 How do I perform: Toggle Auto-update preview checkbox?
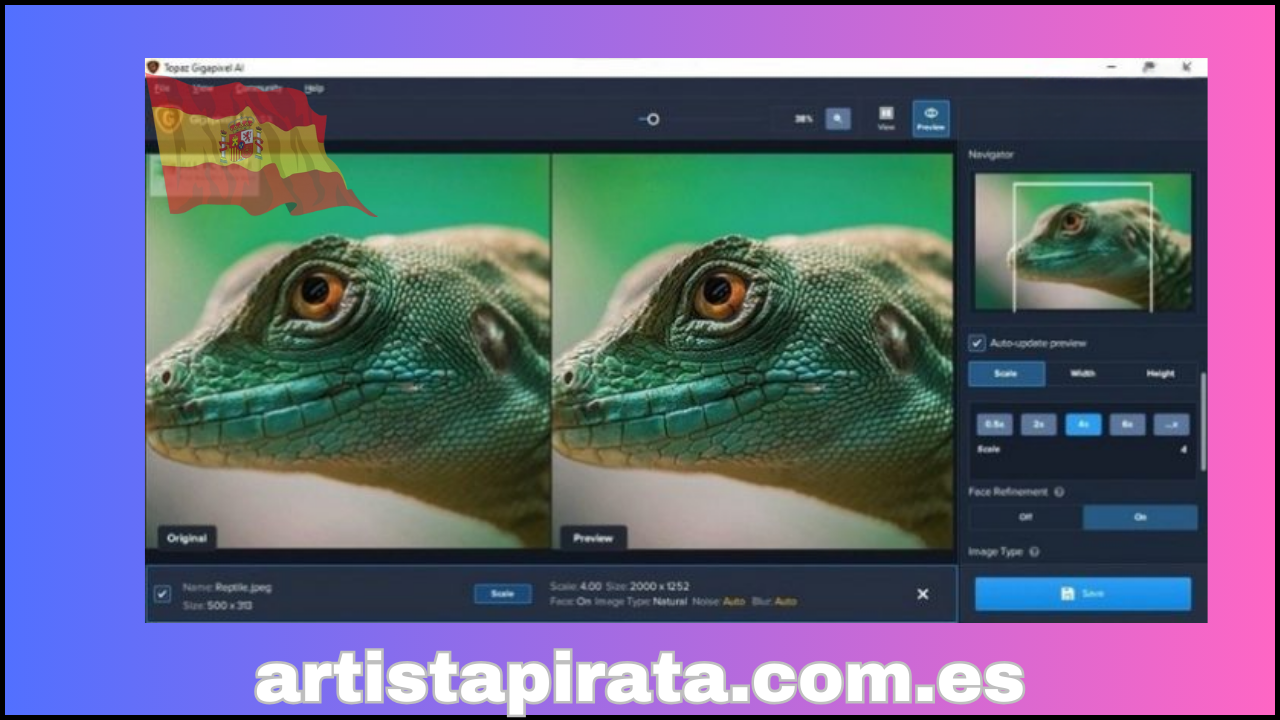(977, 343)
